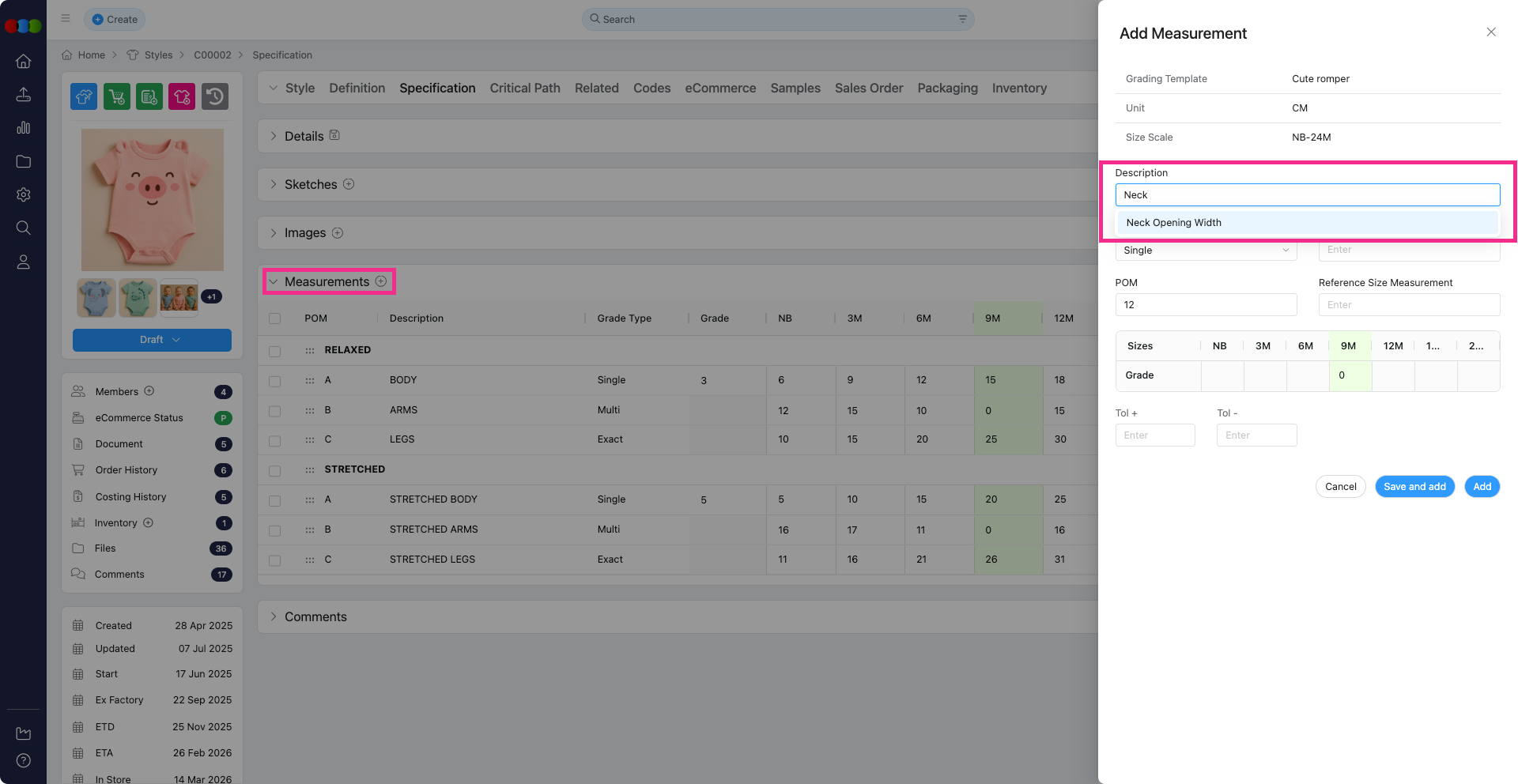
Task: Click the filter icon in search bar
Action: (962, 19)
